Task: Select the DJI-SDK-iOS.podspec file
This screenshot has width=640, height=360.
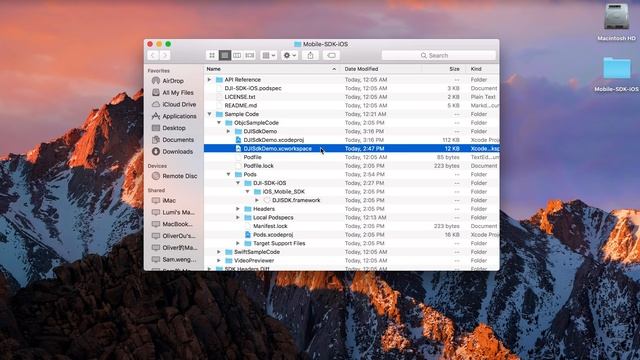Action: click(x=351, y=88)
